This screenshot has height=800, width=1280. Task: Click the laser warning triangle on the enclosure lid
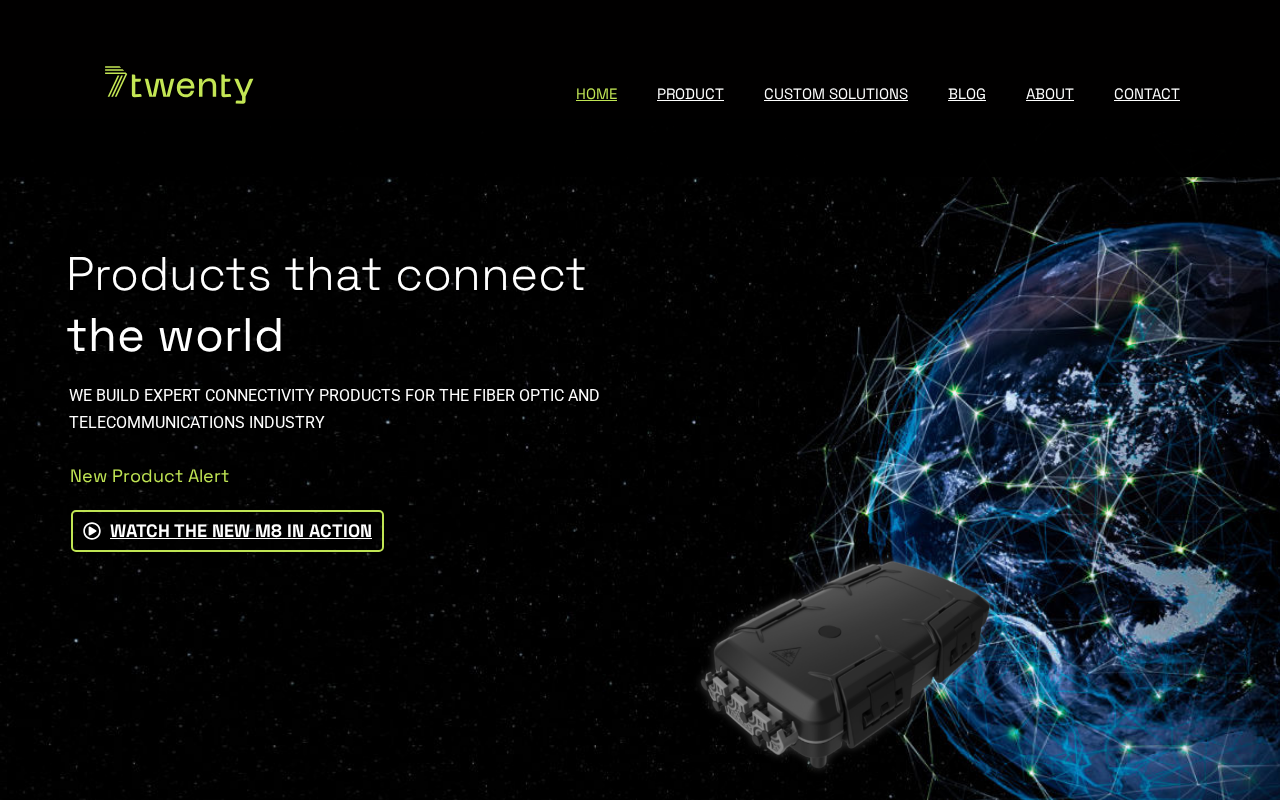(785, 655)
